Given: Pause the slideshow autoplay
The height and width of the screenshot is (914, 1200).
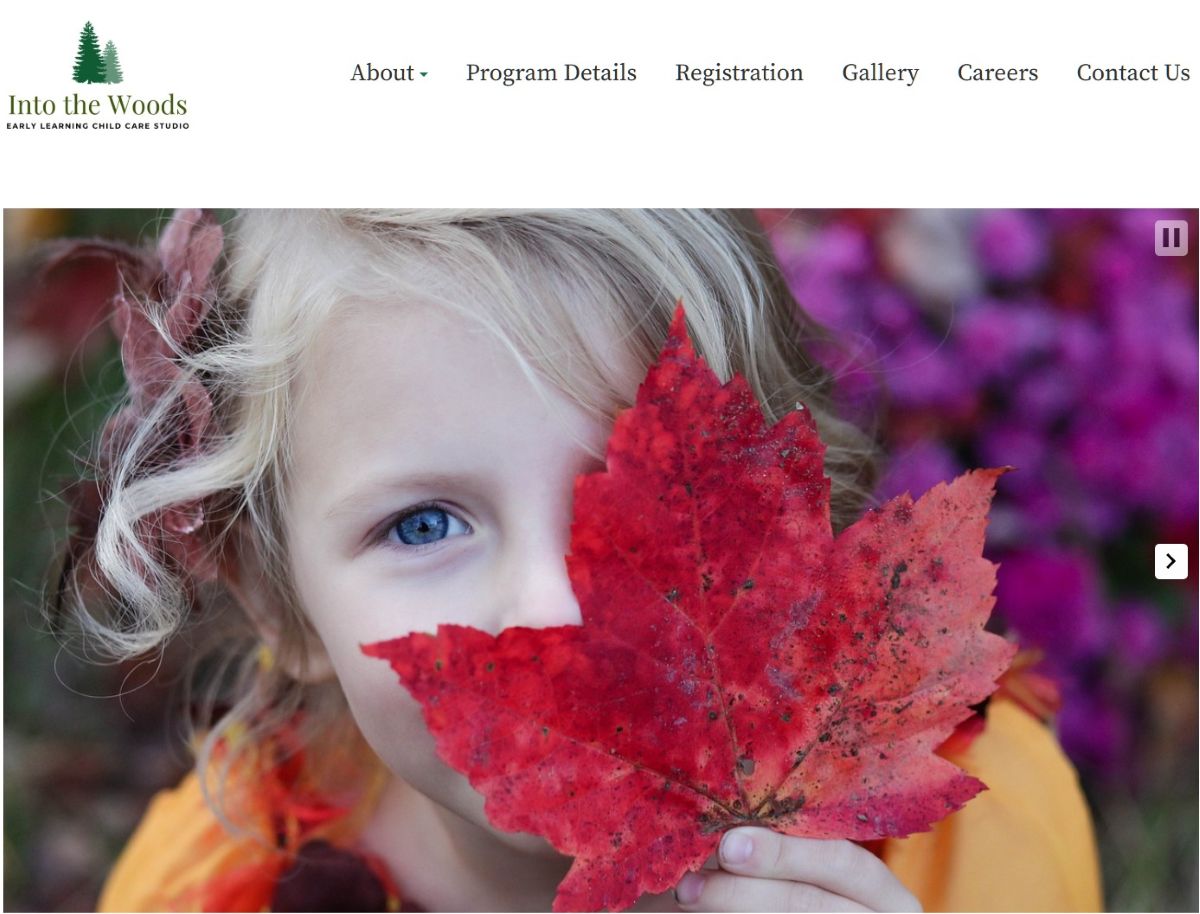Looking at the screenshot, I should click(1171, 238).
